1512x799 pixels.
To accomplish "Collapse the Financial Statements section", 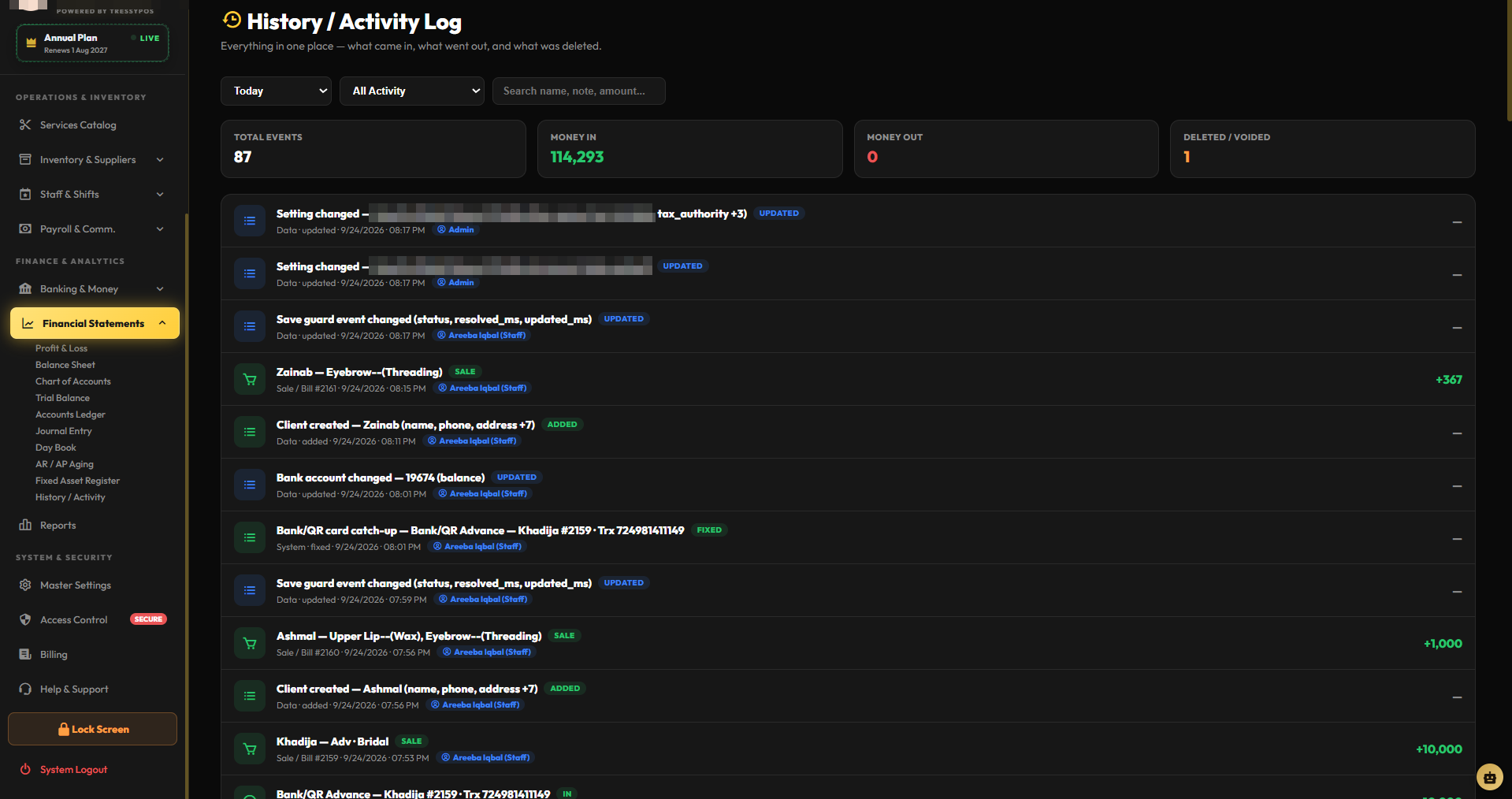I will click(x=95, y=323).
